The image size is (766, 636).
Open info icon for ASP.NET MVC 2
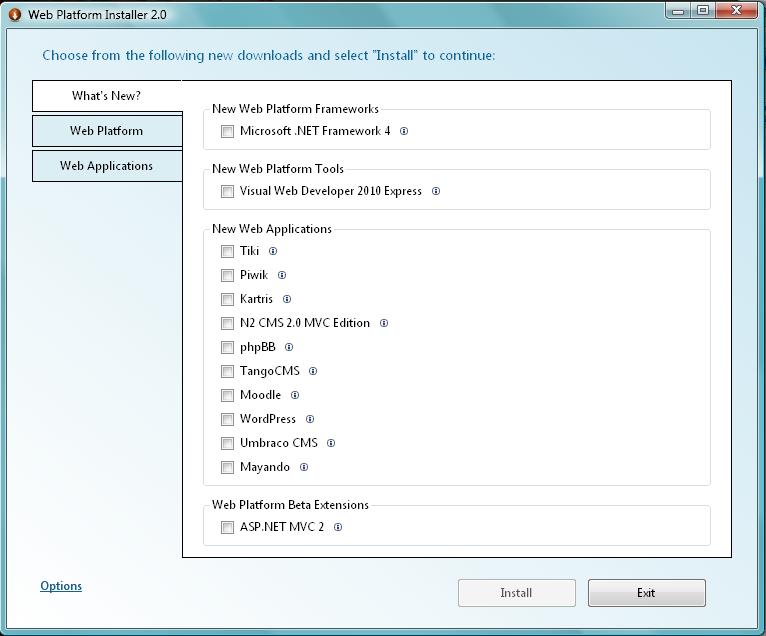pos(338,527)
